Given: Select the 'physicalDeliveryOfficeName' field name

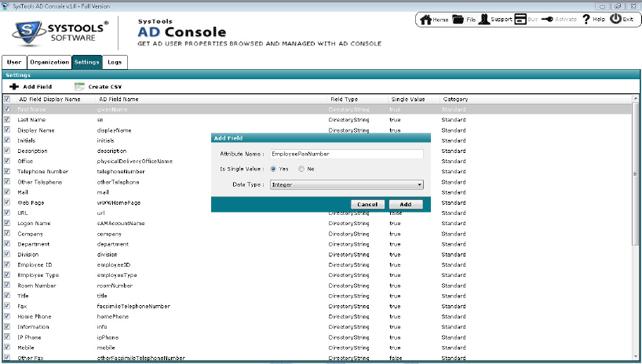Looking at the screenshot, I should click(x=135, y=161).
